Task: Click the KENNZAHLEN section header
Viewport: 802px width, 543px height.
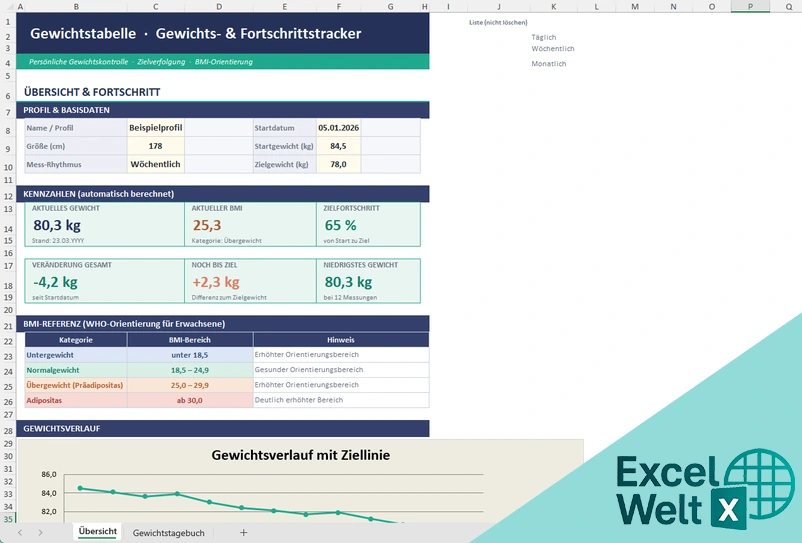Action: 222,194
